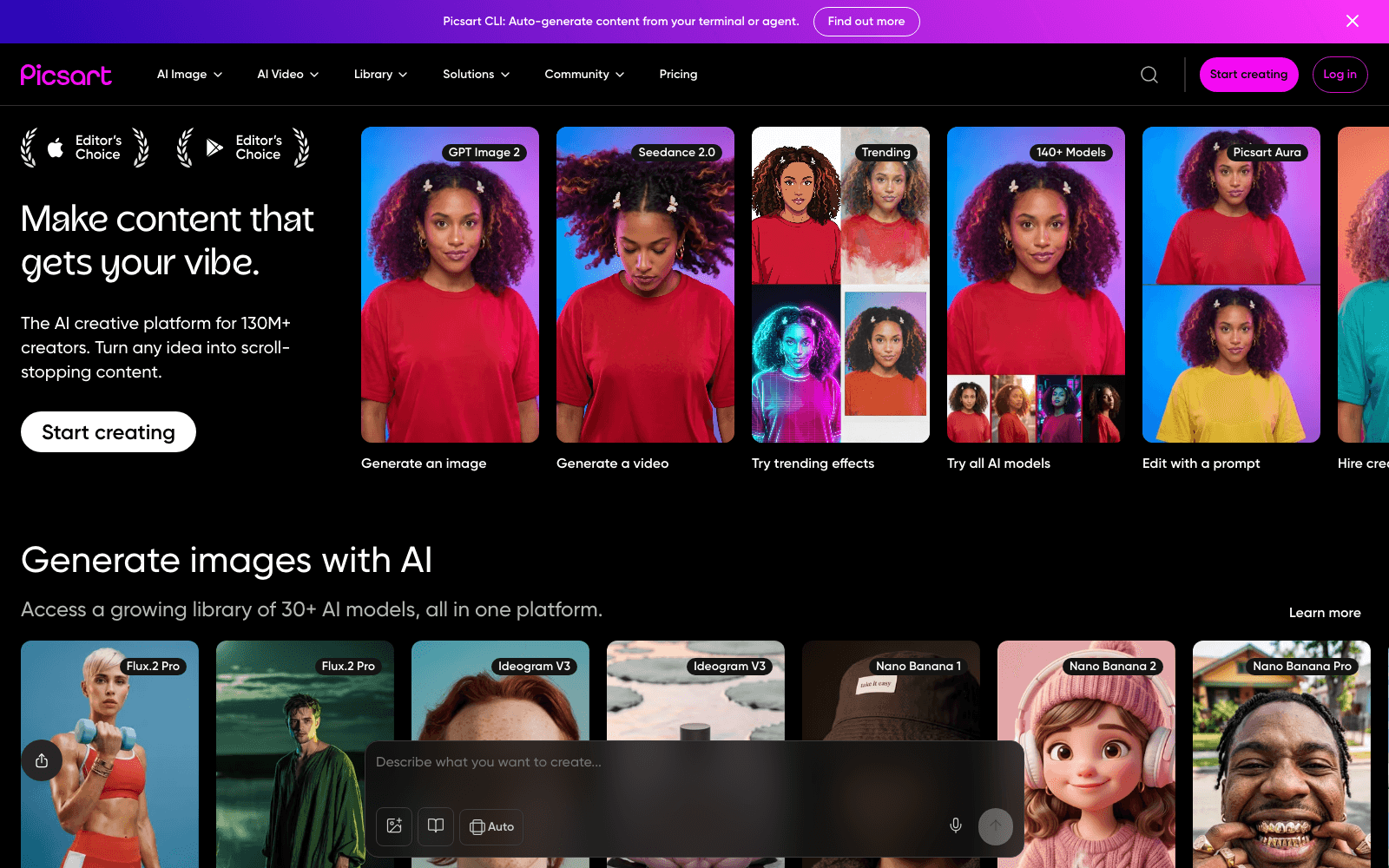Click the share icon on Flux.2 Pro image
The image size is (1389, 868).
click(x=42, y=760)
